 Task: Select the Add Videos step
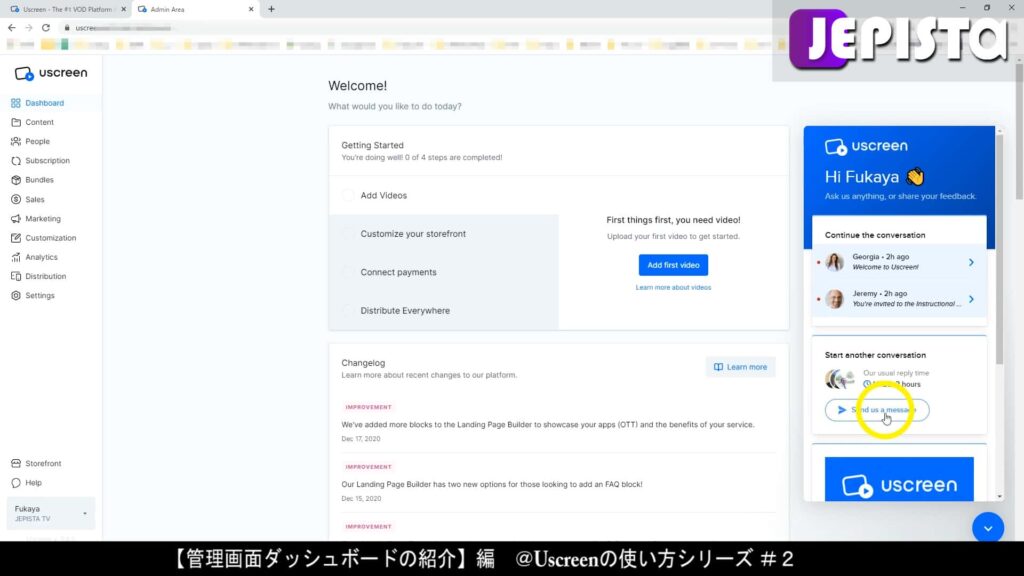[444, 195]
